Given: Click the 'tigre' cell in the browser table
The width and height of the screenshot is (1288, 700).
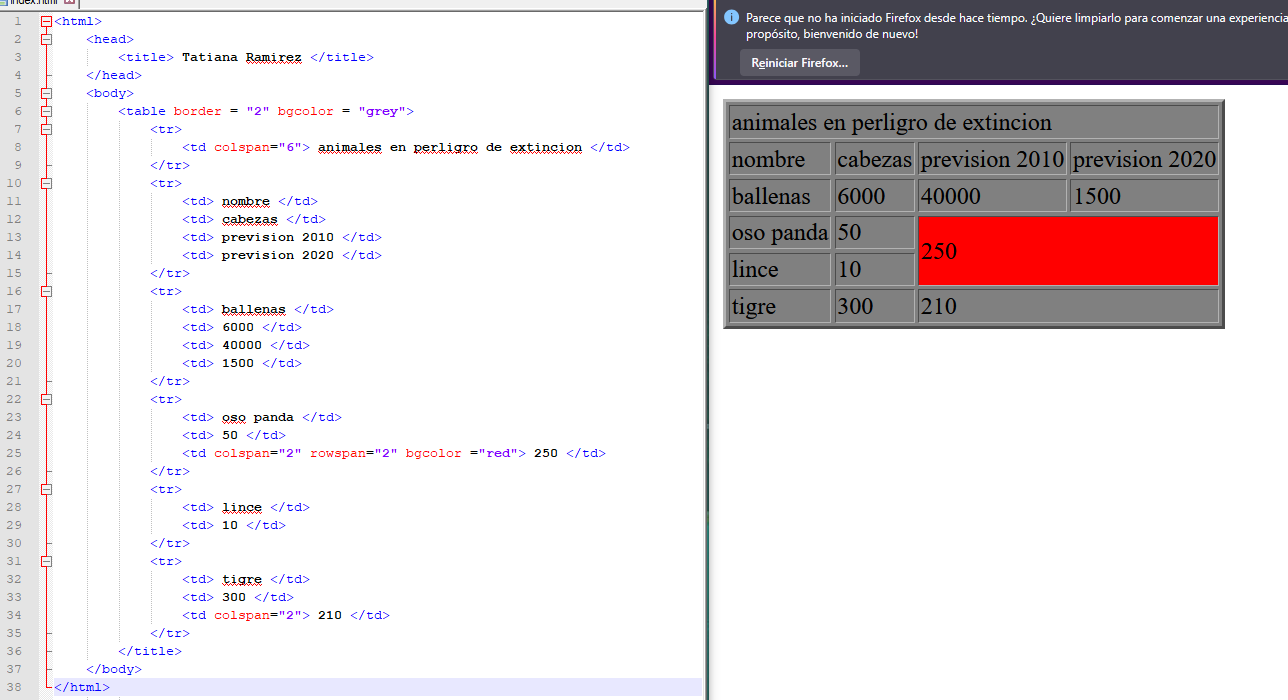Looking at the screenshot, I should tap(779, 306).
